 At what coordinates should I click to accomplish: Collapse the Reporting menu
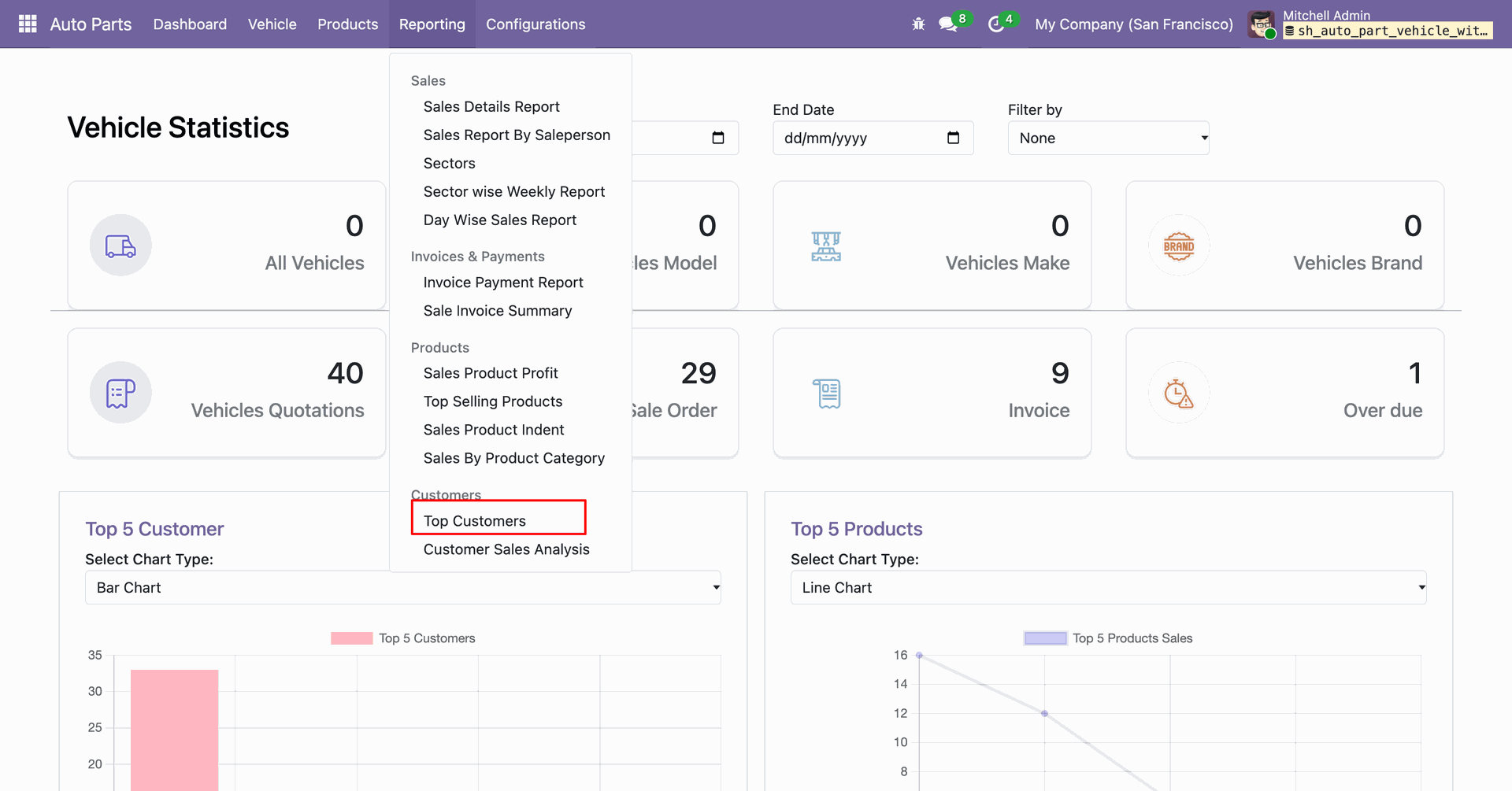(x=432, y=24)
